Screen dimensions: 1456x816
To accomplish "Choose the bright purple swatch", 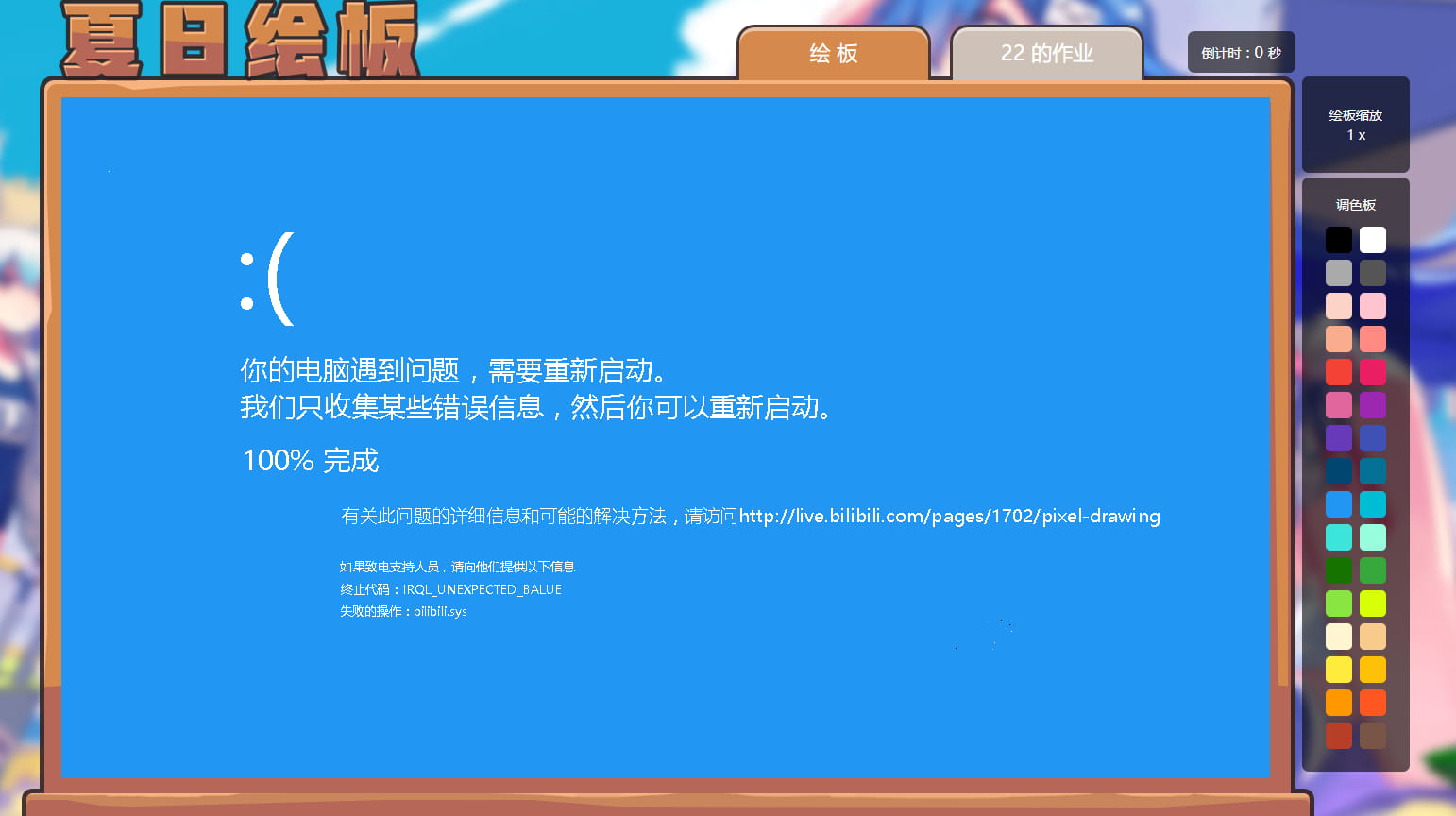I will click(1373, 405).
